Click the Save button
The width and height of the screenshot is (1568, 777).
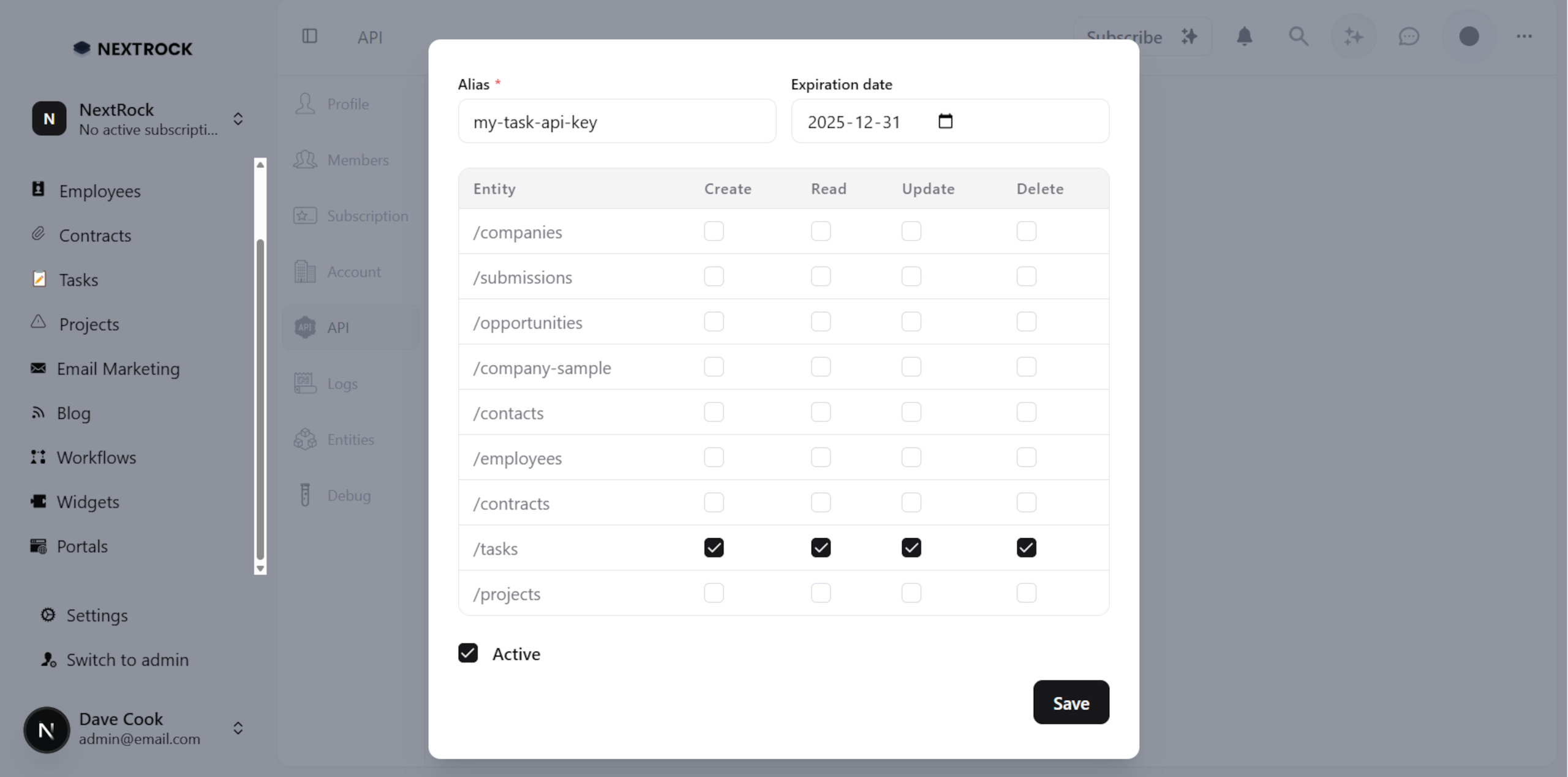point(1070,702)
